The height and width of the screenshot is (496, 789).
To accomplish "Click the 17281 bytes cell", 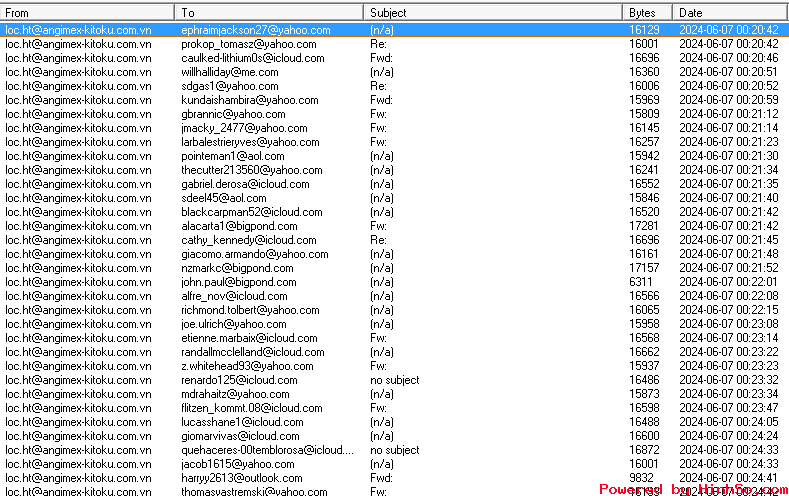I will [644, 226].
